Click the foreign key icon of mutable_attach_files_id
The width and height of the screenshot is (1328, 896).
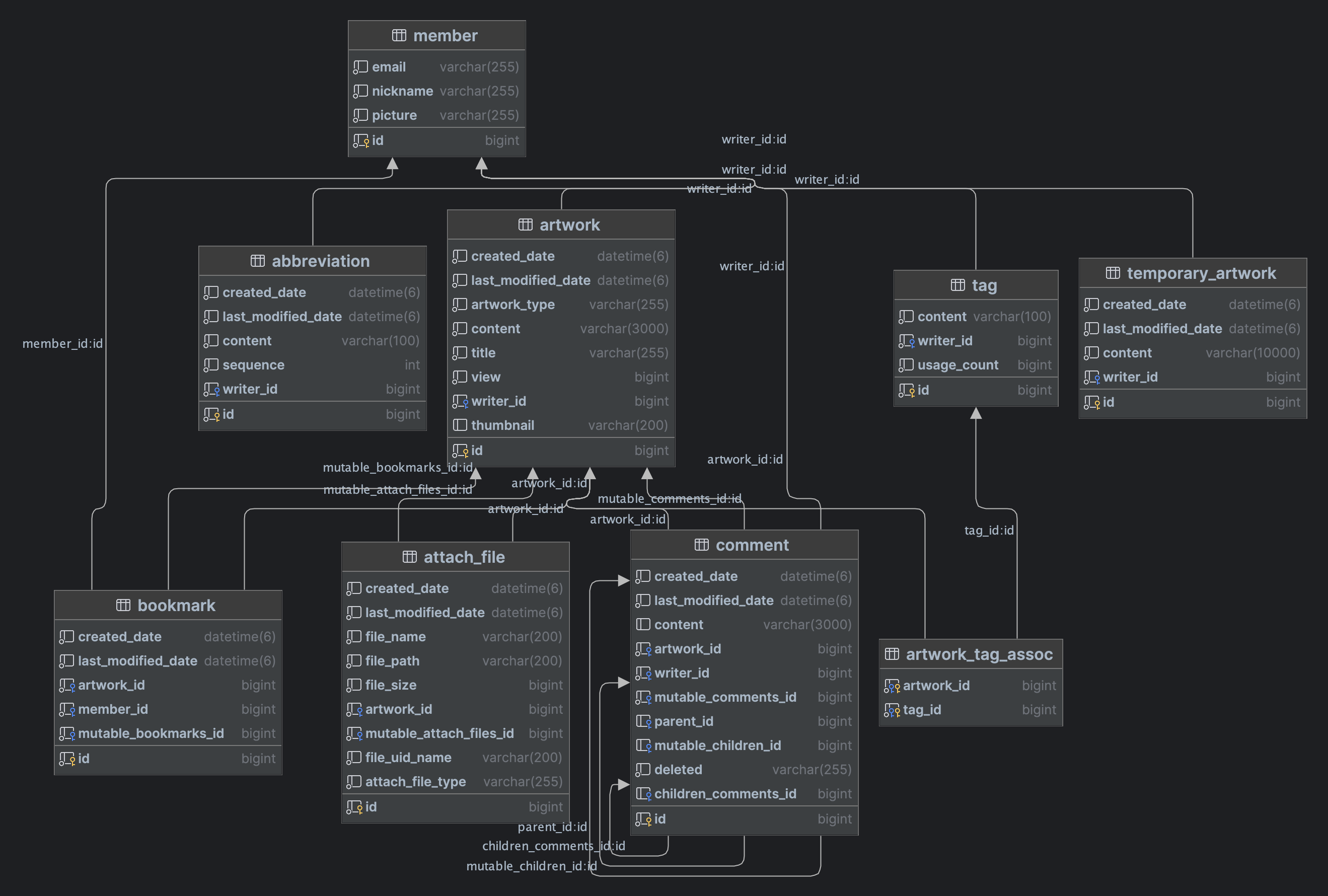(x=354, y=734)
